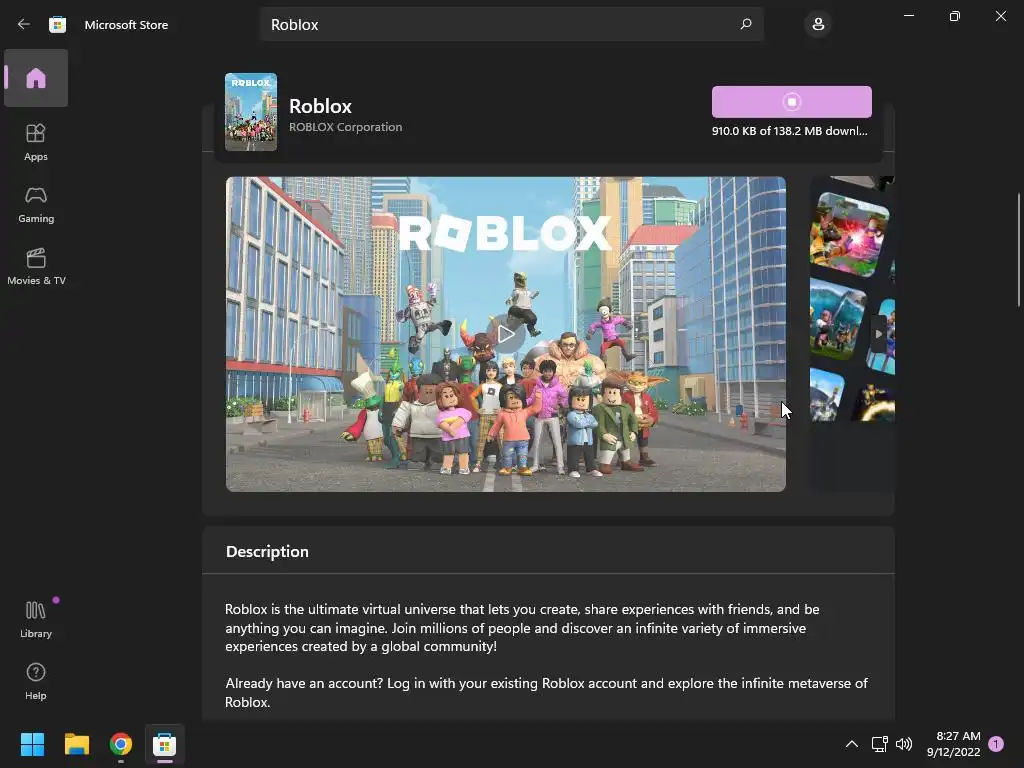Open the colorful battle screenshot thumbnail
Screen dimensions: 1024x768
coord(849,234)
